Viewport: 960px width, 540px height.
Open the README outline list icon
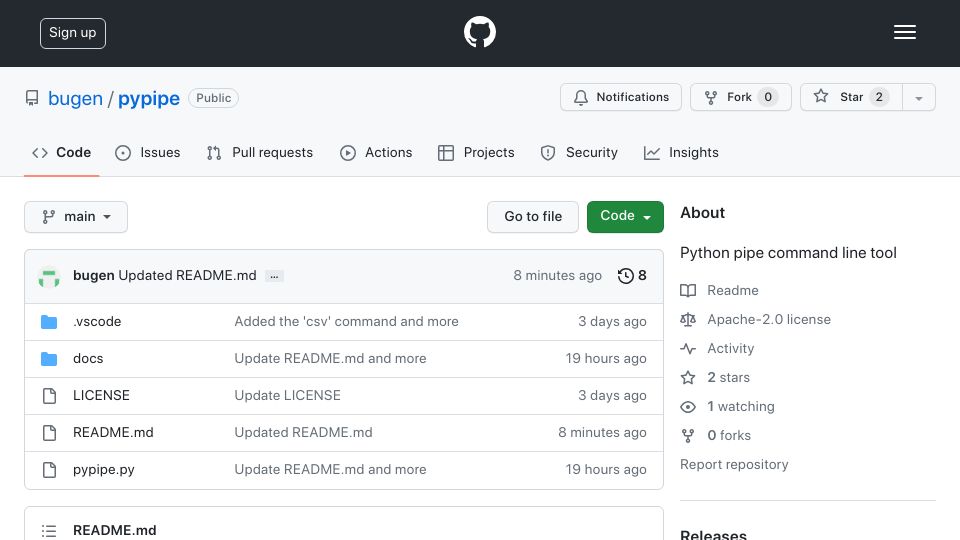[49, 531]
